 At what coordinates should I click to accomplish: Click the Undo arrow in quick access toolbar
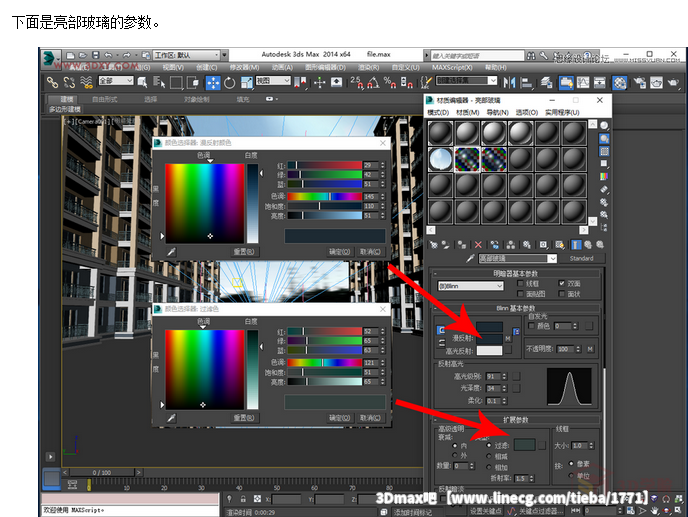pyautogui.click(x=108, y=55)
